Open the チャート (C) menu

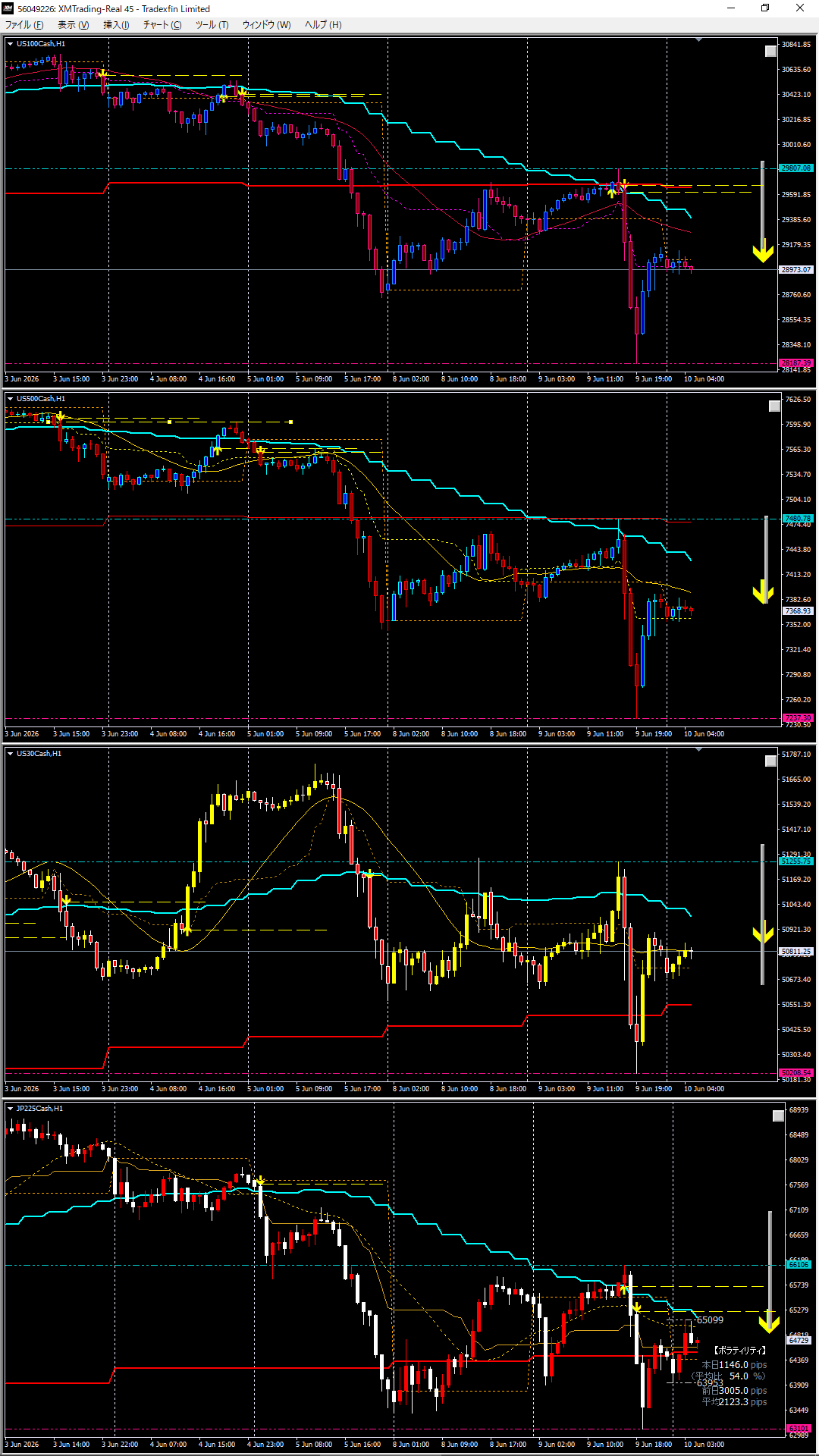(162, 25)
